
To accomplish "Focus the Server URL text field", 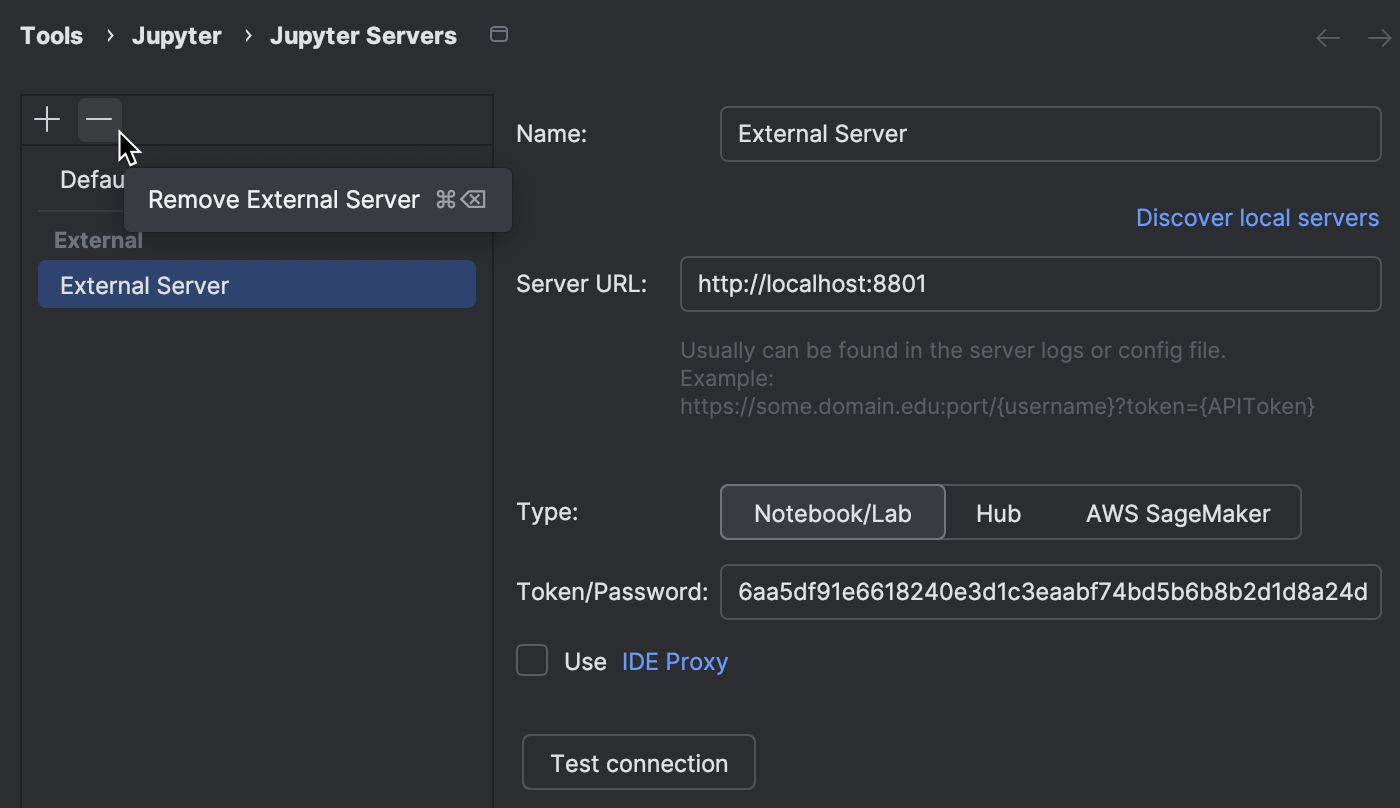I will (1030, 285).
